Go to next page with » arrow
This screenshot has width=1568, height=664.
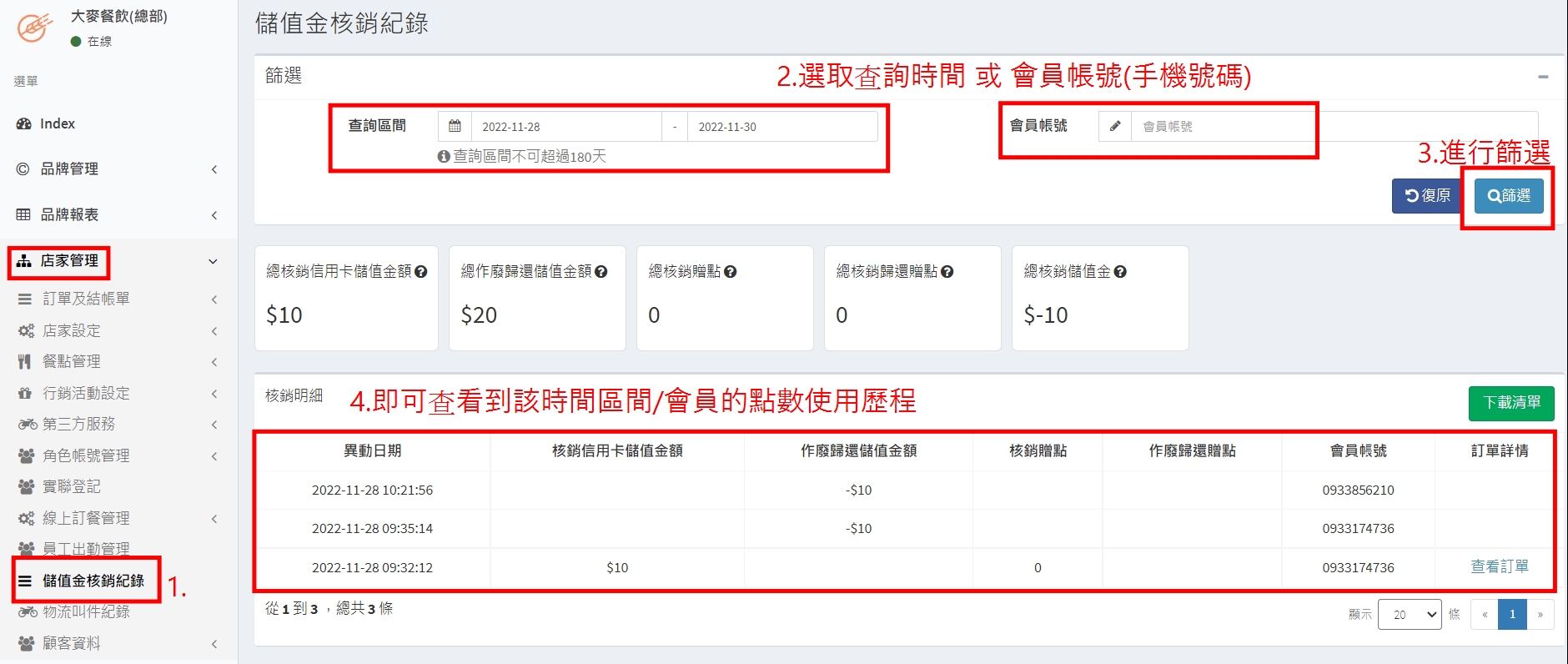click(1540, 615)
